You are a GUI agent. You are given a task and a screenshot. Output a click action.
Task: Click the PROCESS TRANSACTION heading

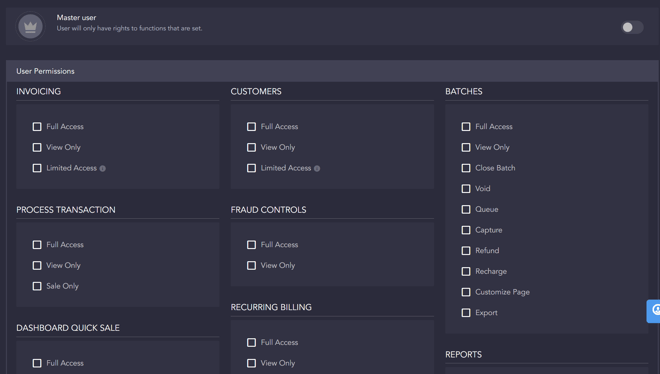pos(66,210)
